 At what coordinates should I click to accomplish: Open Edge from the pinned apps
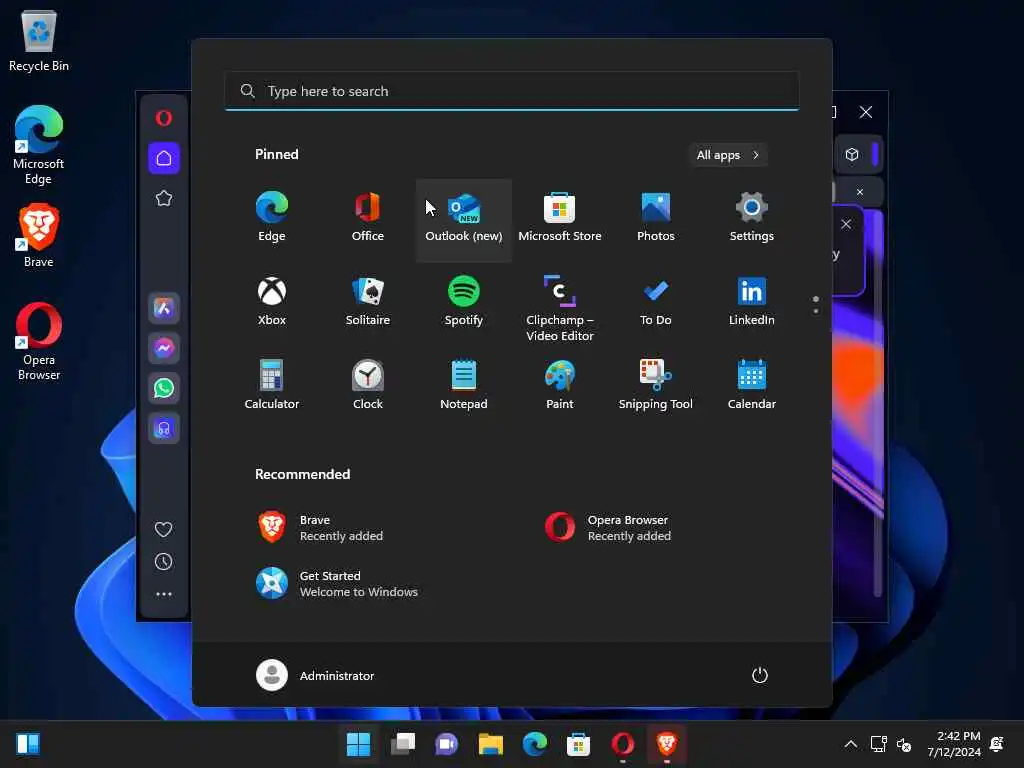point(272,219)
